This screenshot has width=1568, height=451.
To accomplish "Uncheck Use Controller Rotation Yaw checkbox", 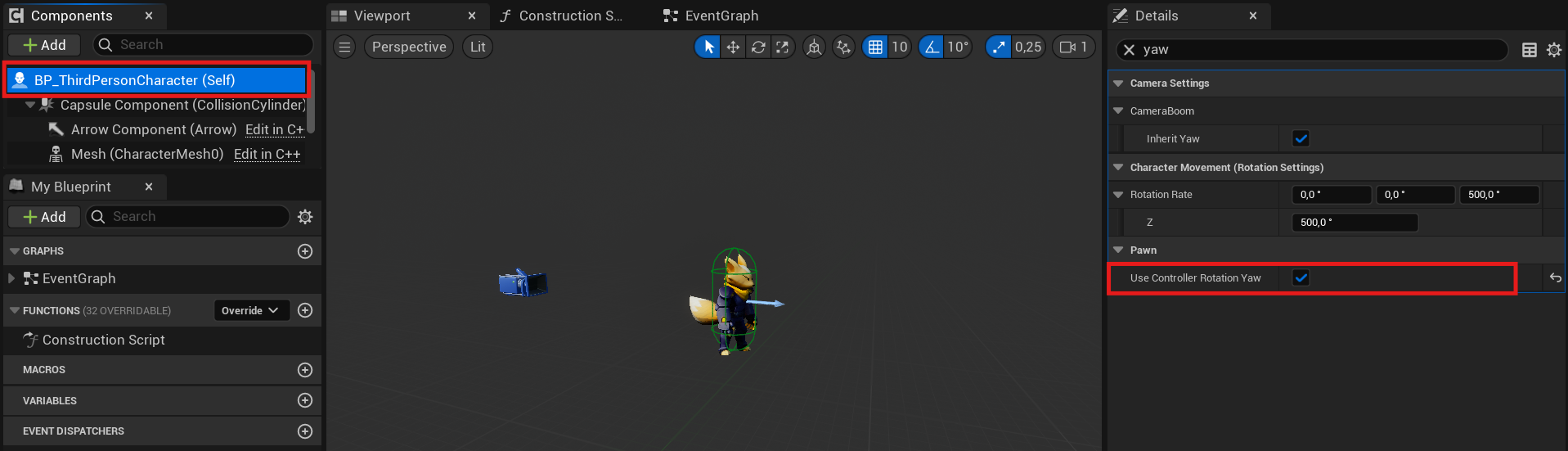I will [x=1301, y=278].
